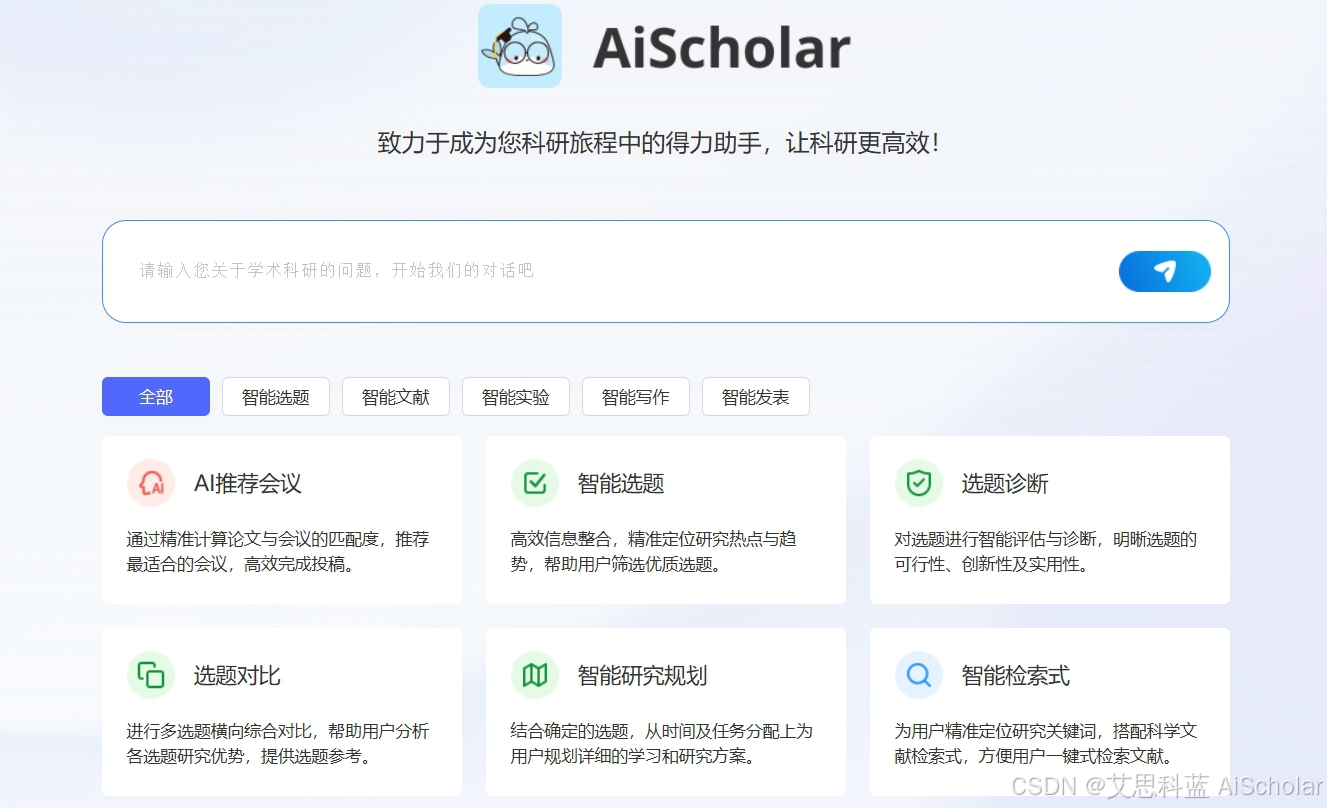1327x808 pixels.
Task: Click the 智能选题 checkmark icon
Action: click(x=535, y=484)
